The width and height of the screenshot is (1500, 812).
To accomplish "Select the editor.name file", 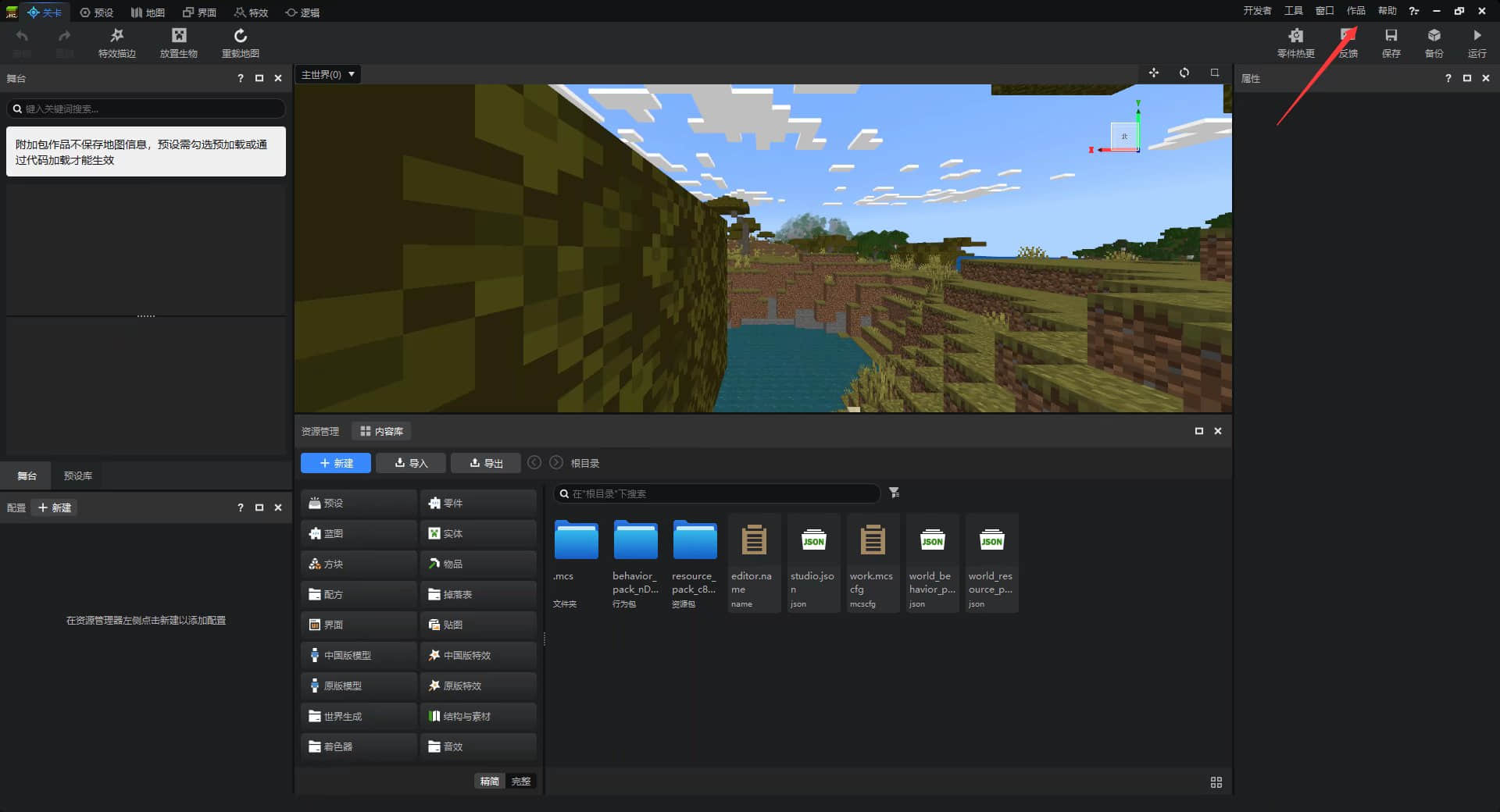I will (x=755, y=563).
